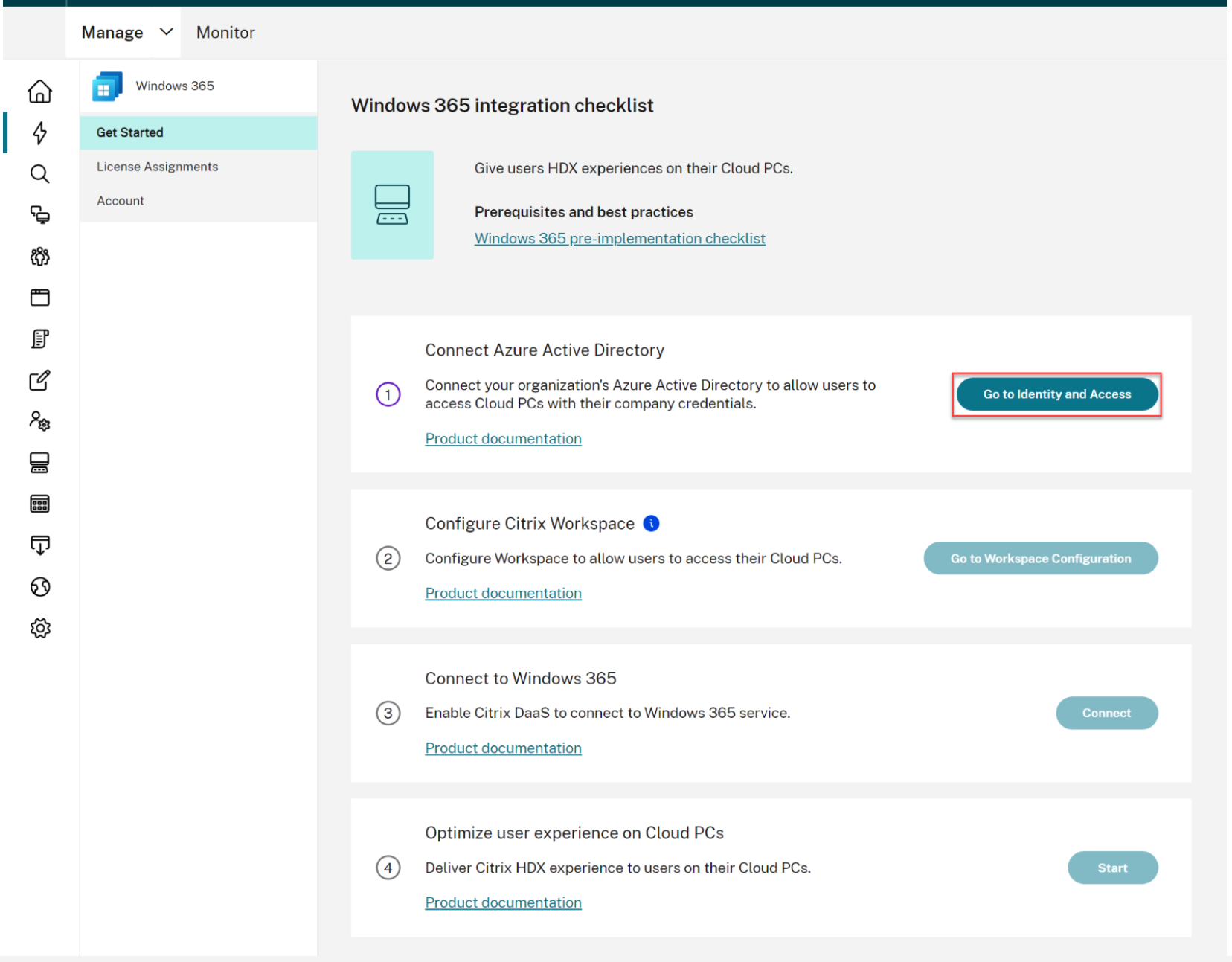The height and width of the screenshot is (962, 1232).
Task: Open the Account menu item
Action: (x=121, y=201)
